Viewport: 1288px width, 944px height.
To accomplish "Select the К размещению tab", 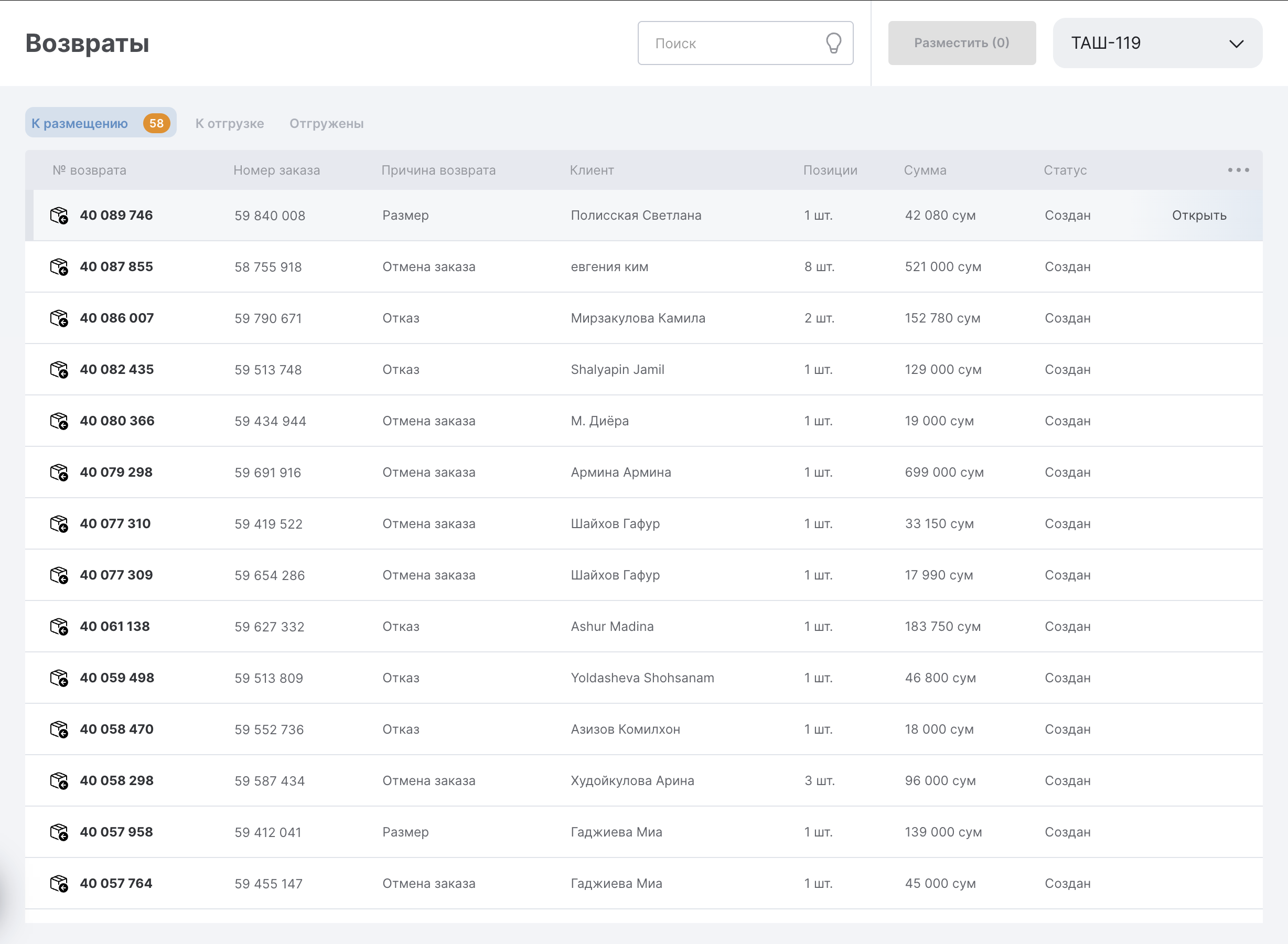I will click(80, 123).
